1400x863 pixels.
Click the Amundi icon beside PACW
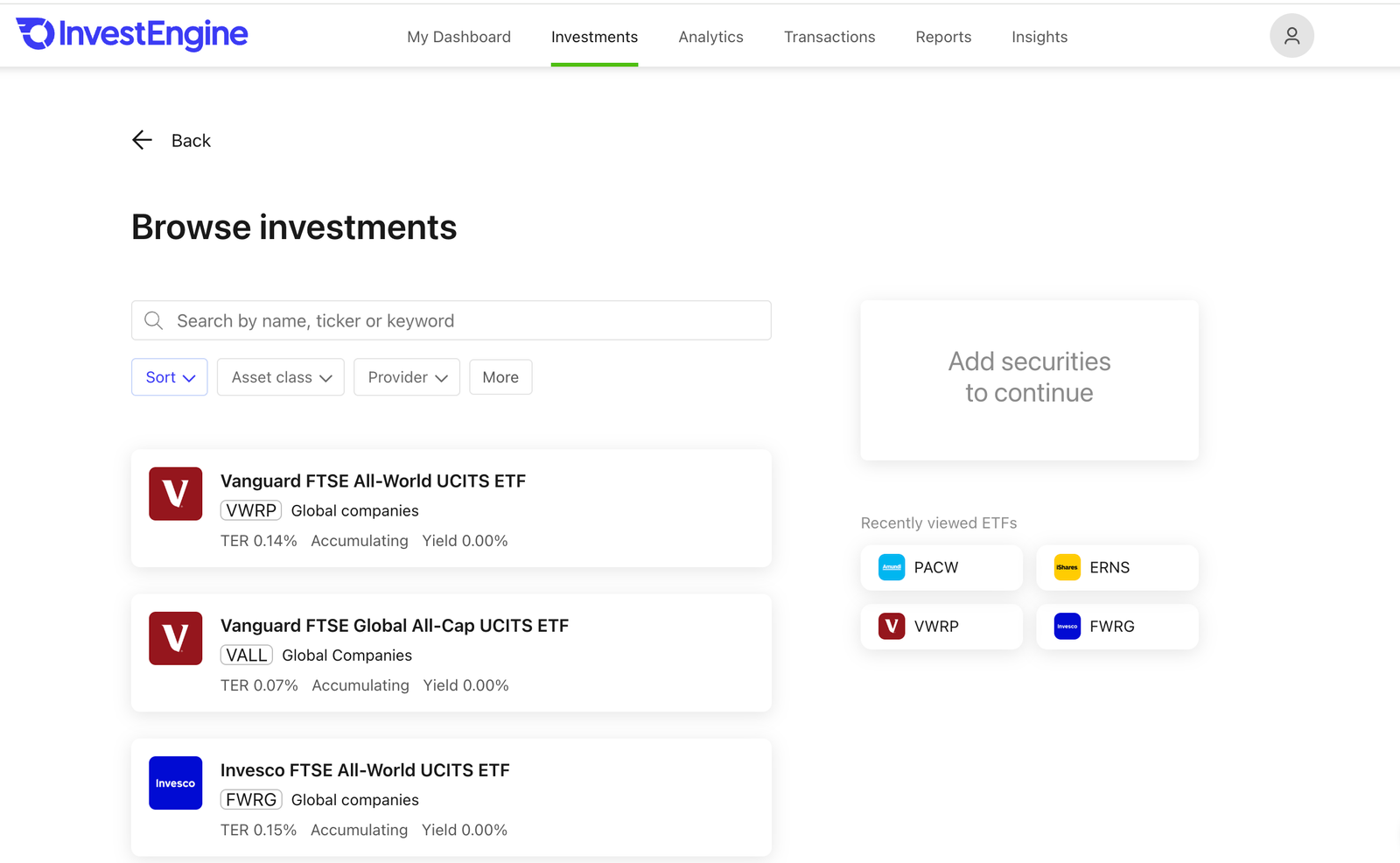pyautogui.click(x=892, y=567)
